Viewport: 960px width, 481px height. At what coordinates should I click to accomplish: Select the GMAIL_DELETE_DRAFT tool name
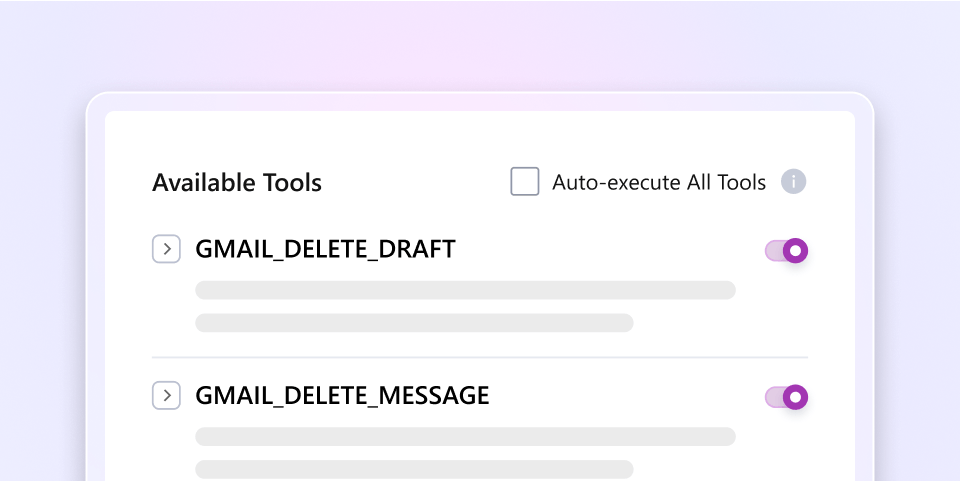point(325,249)
